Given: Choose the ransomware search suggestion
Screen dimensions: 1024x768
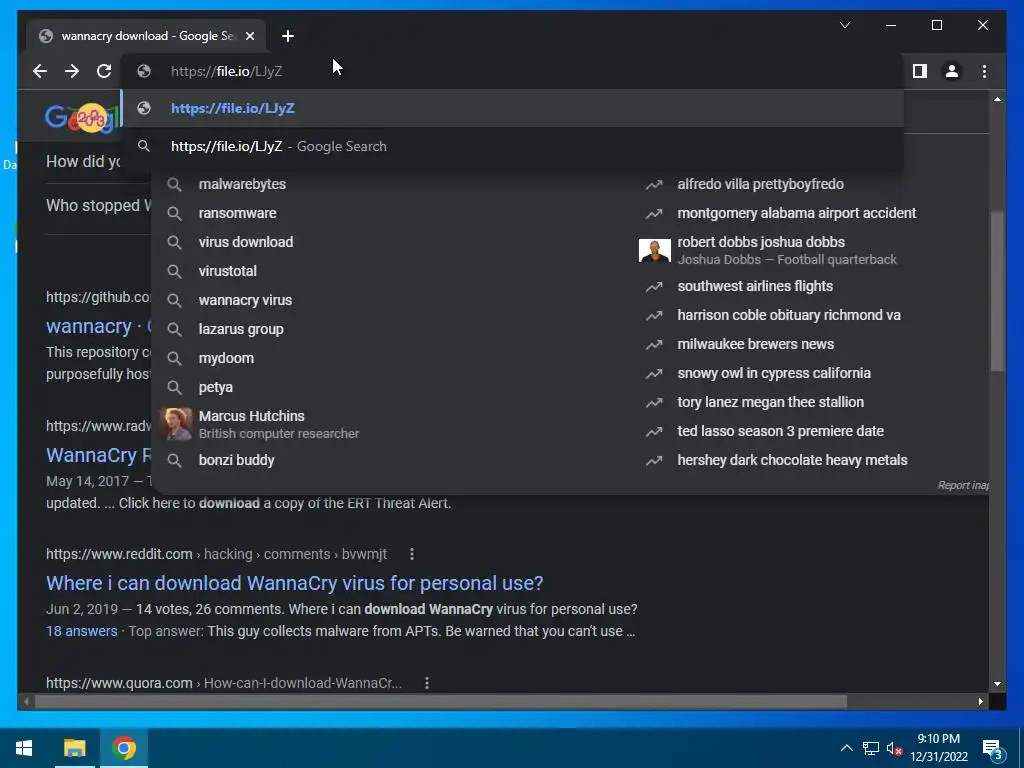Looking at the screenshot, I should click(x=237, y=213).
